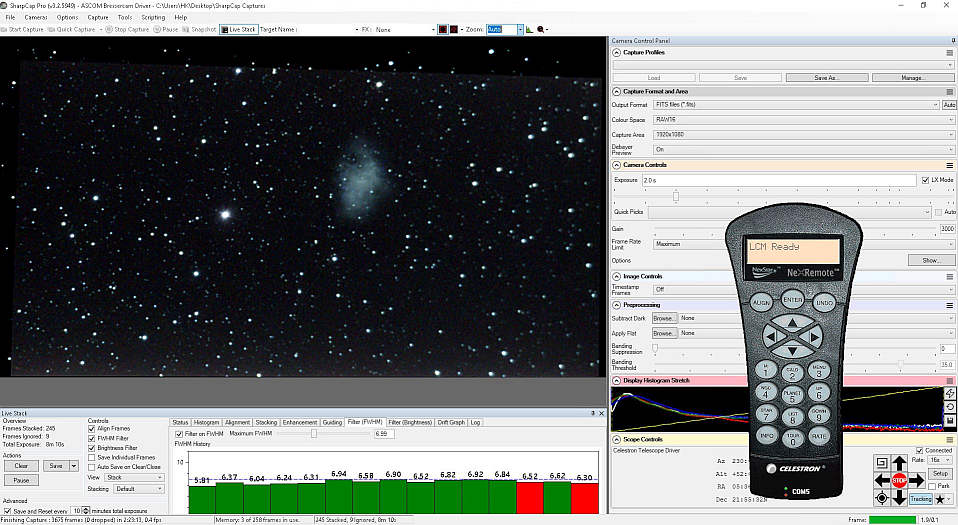Open the Zoom Auto dropdown in toolbar
This screenshot has width=958, height=525.
(520, 29)
